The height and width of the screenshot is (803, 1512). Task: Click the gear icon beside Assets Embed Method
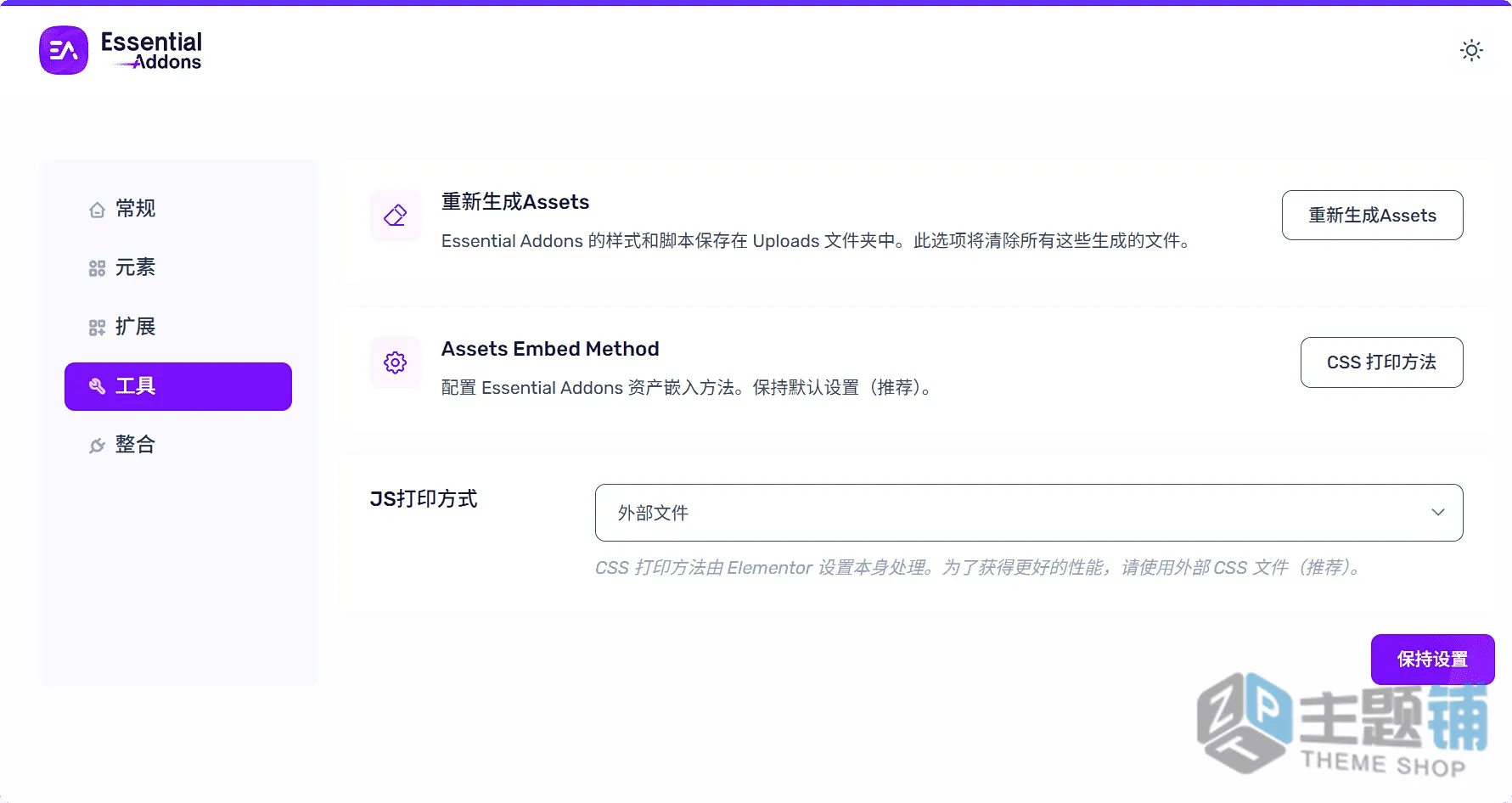[x=396, y=362]
